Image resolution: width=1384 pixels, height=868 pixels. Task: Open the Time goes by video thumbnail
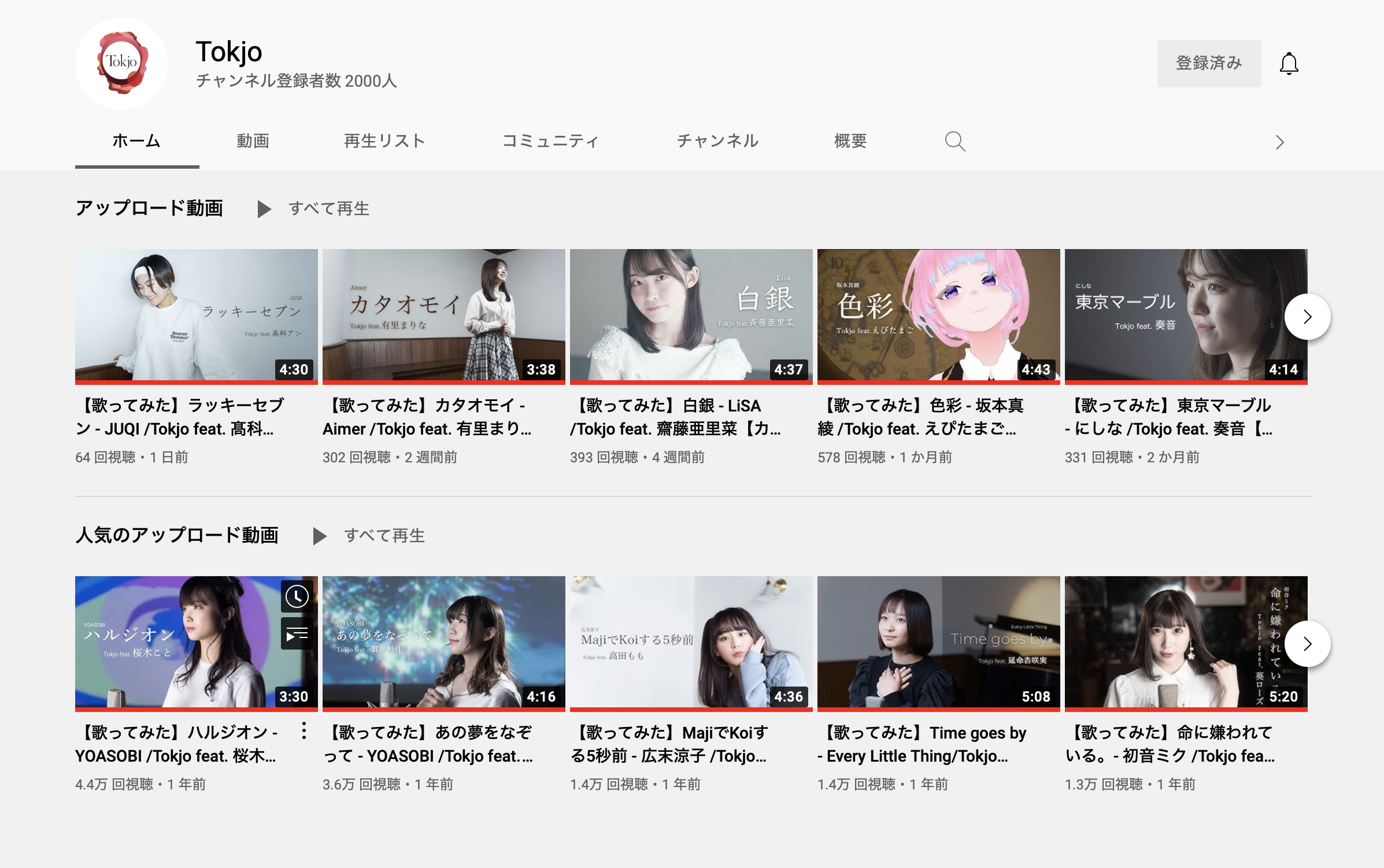point(938,641)
